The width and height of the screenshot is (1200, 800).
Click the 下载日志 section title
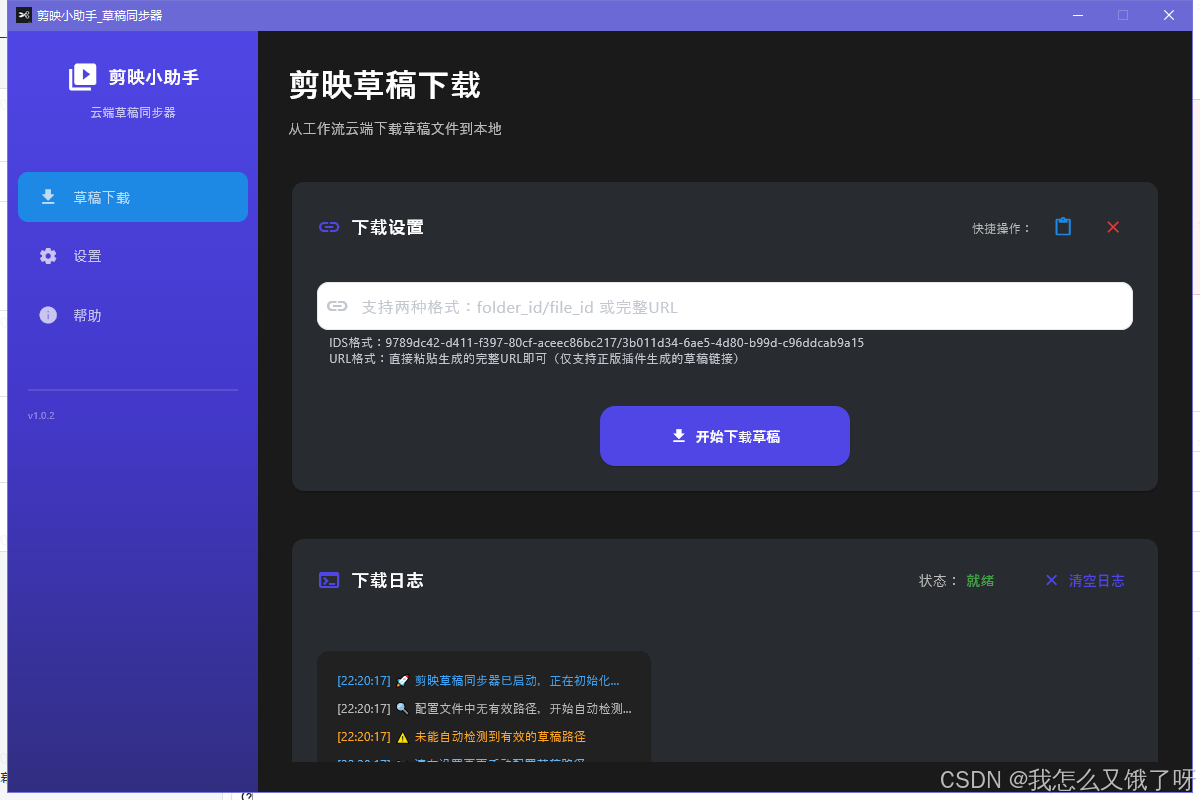coord(388,580)
